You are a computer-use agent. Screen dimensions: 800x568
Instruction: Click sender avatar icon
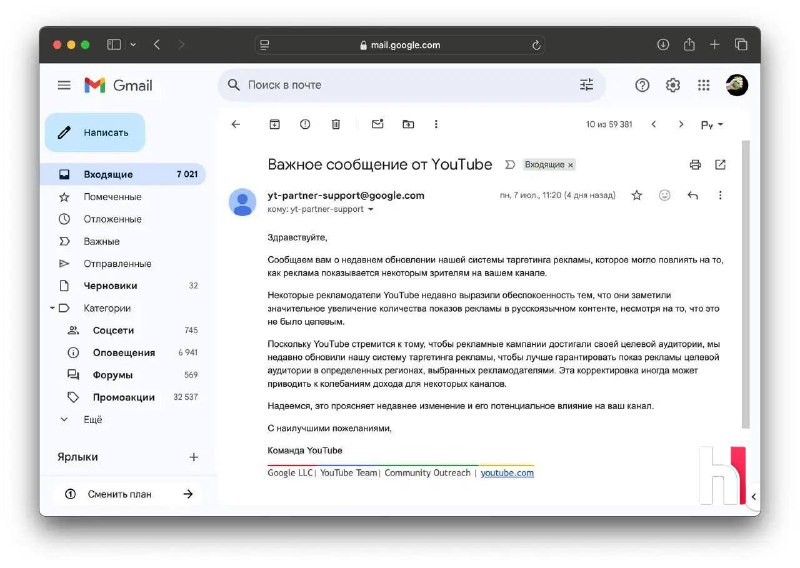click(x=242, y=202)
